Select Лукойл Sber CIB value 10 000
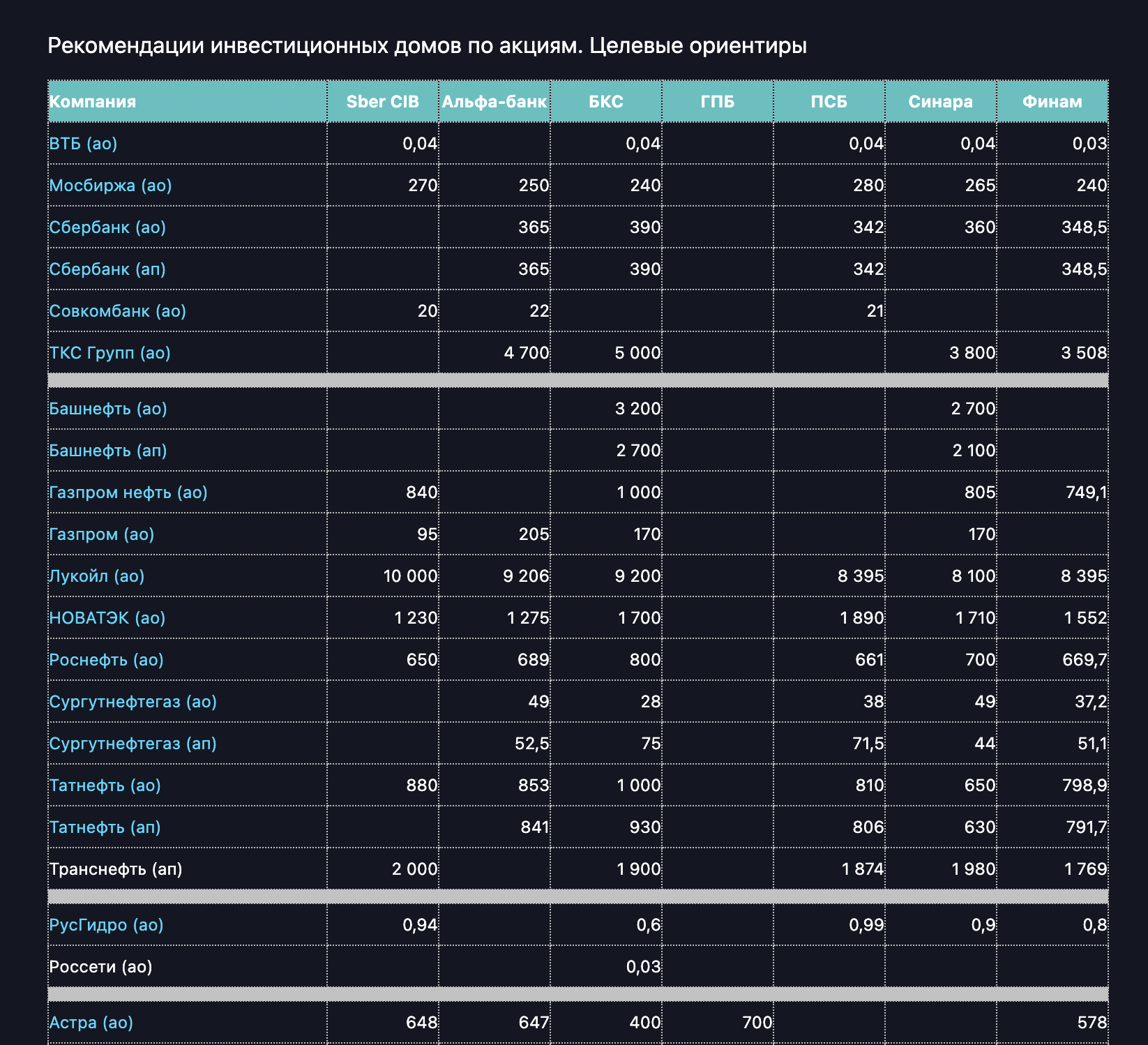1148x1045 pixels. [411, 576]
